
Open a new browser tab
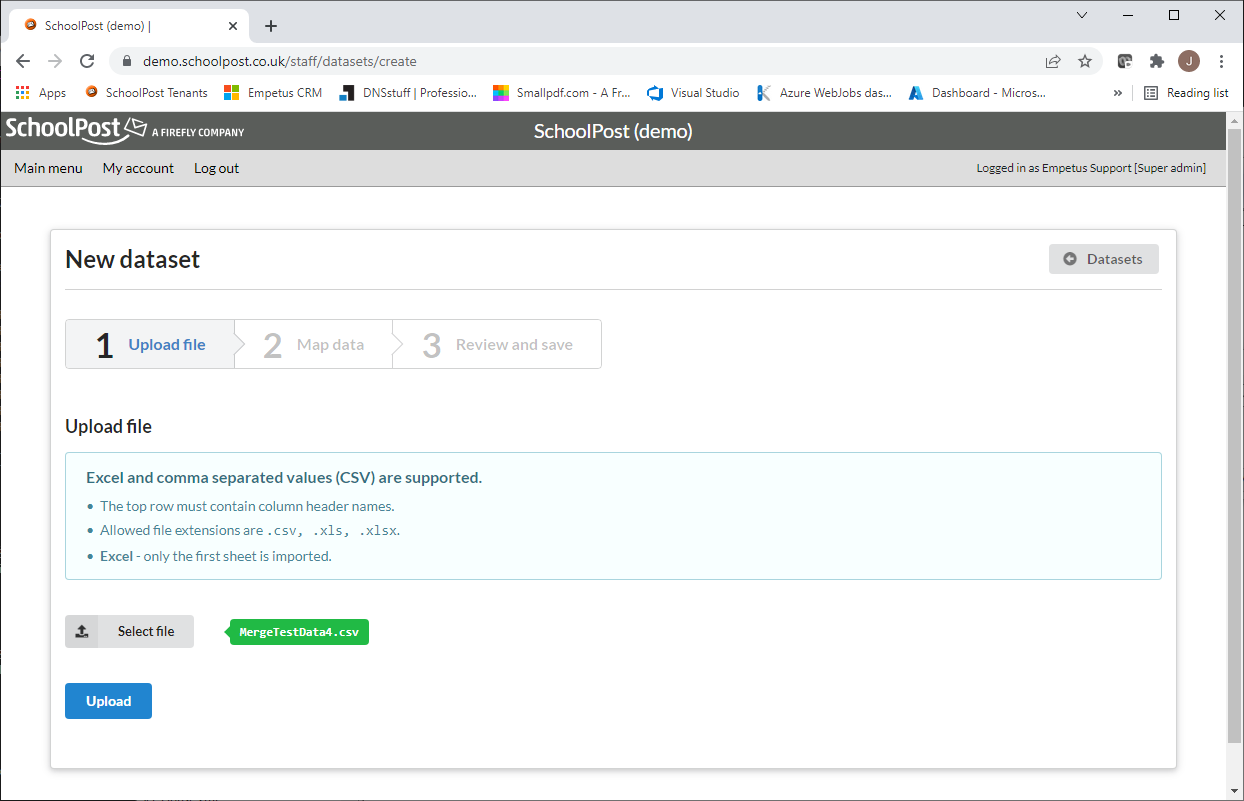pyautogui.click(x=271, y=26)
